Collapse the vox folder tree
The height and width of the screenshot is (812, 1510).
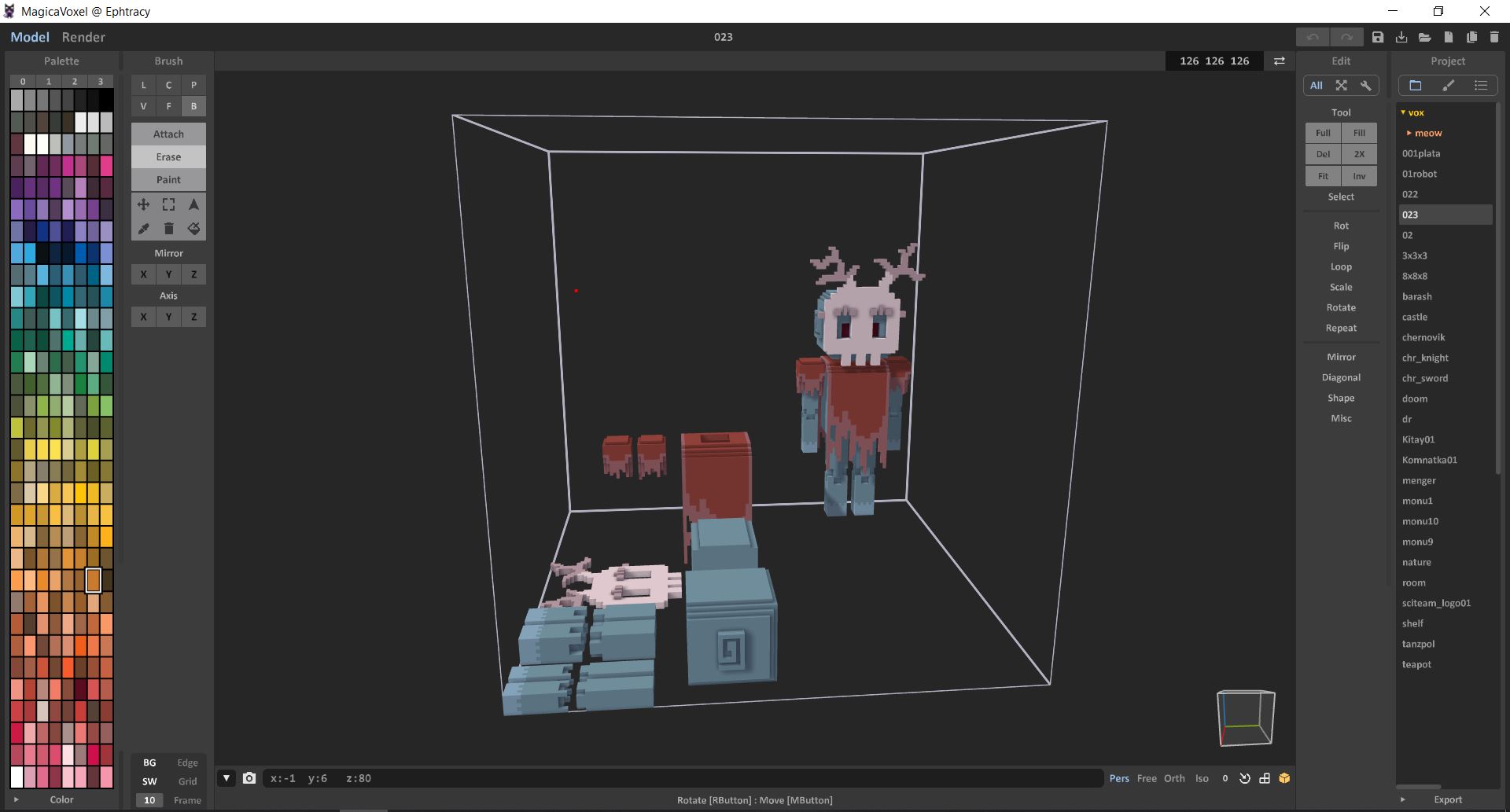click(x=1403, y=112)
